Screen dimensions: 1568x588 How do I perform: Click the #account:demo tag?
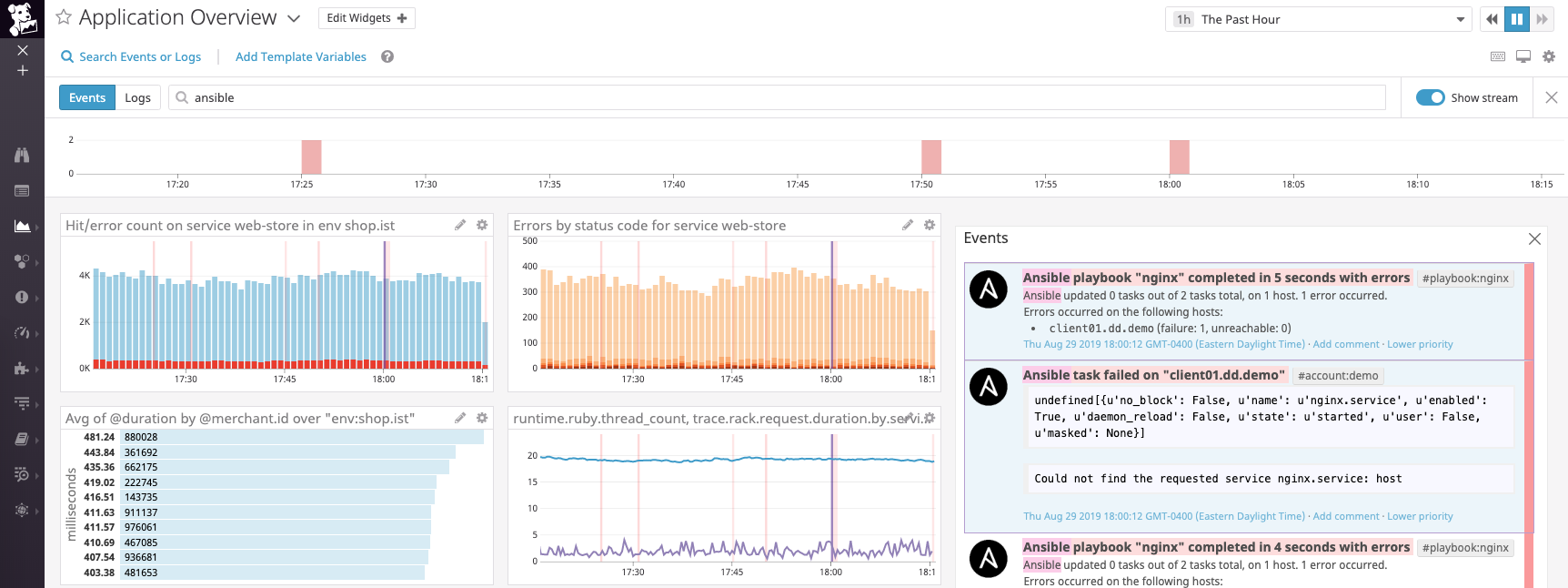(x=1338, y=376)
